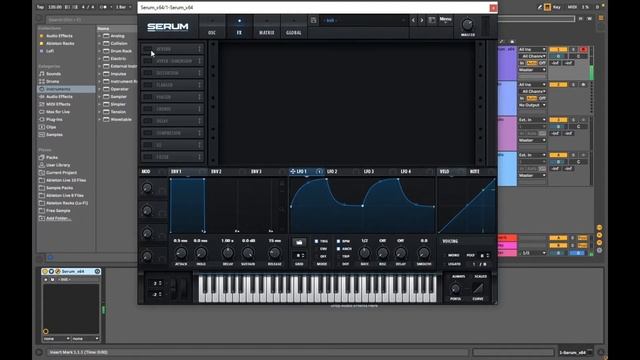640x360 pixels.
Task: Open Serum Menu dropdown
Action: (445, 20)
